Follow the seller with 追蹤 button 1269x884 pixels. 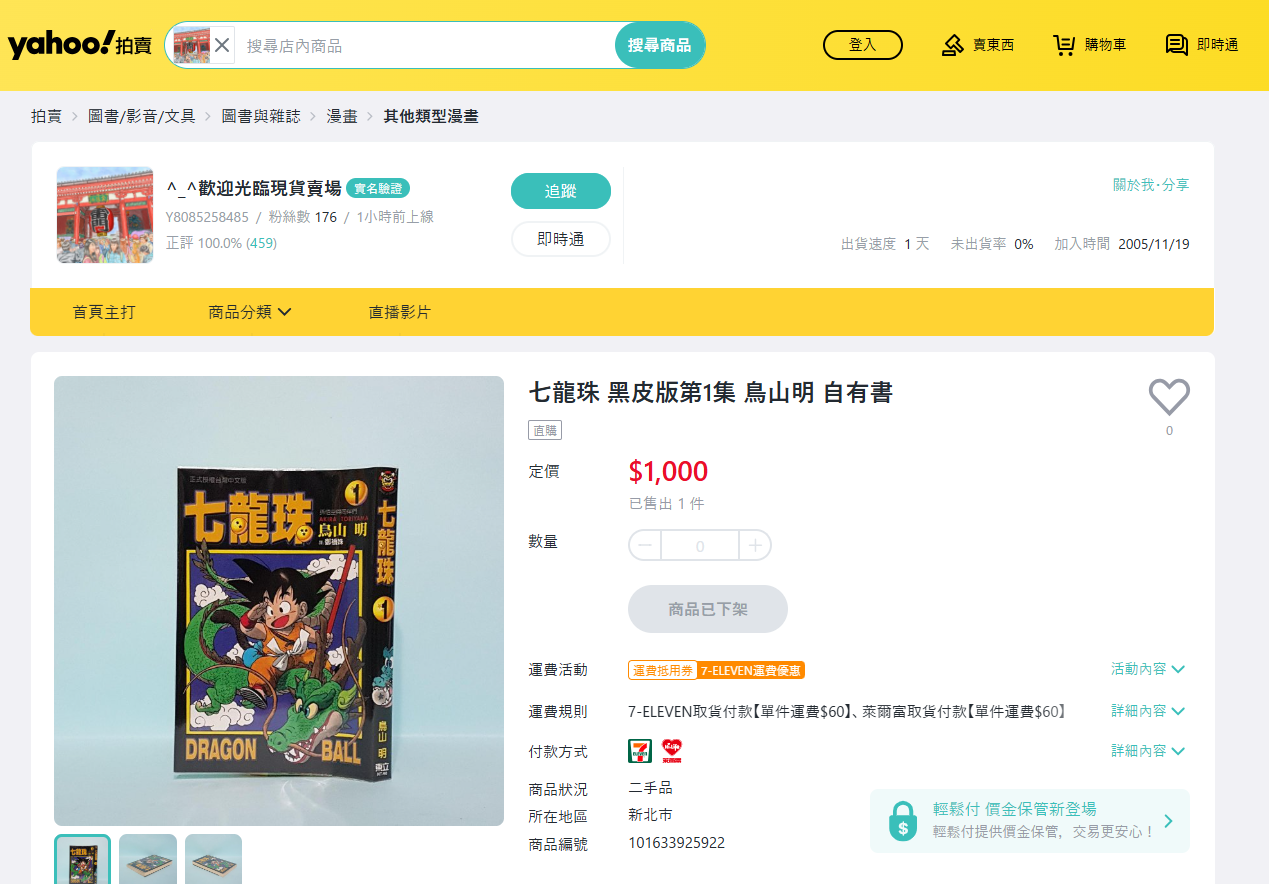point(561,191)
